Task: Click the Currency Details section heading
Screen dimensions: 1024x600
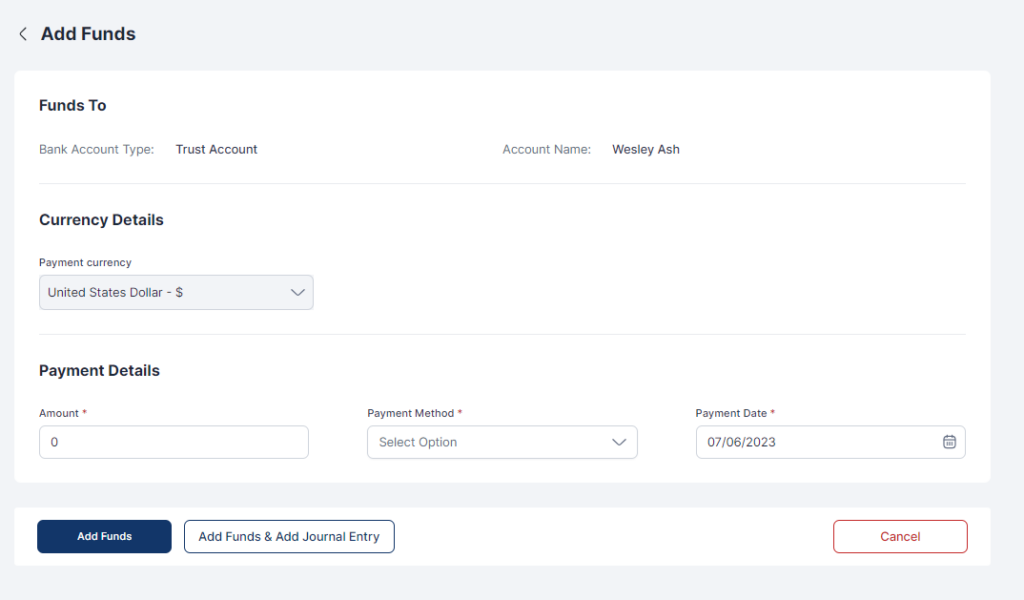Action: tap(101, 219)
